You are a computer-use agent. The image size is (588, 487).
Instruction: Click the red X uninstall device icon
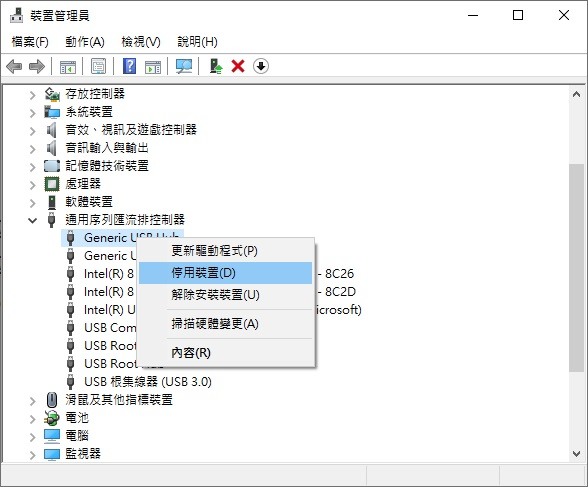coord(238,66)
